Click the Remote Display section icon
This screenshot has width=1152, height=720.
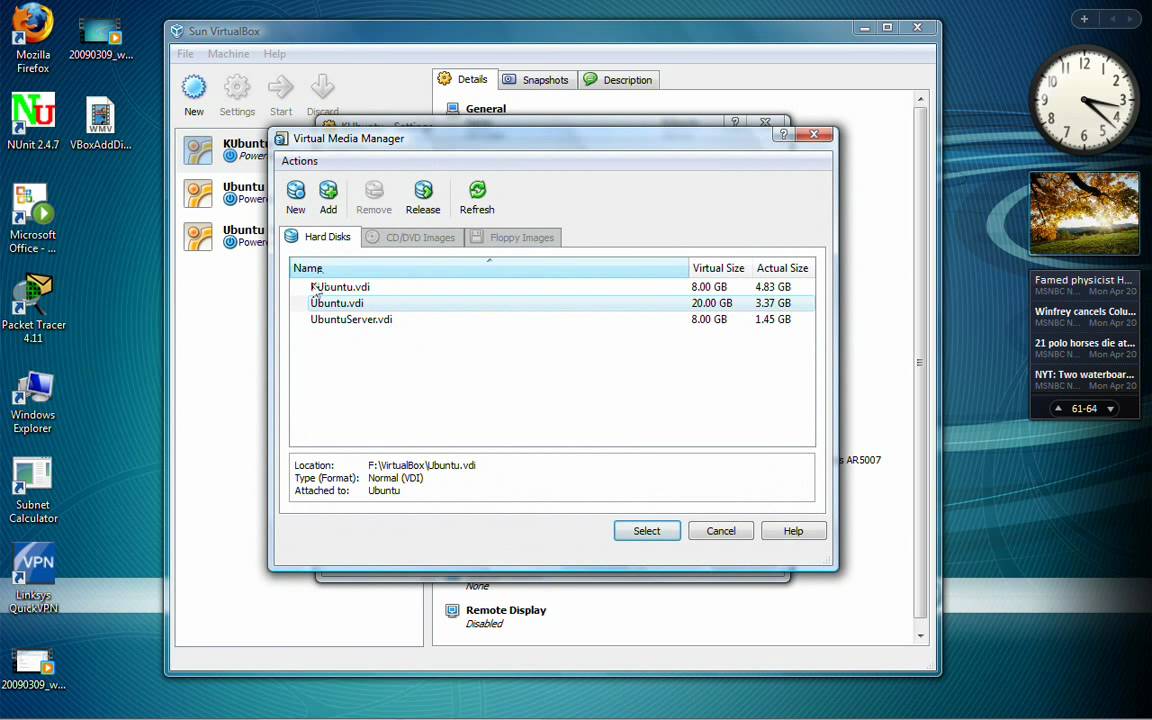pyautogui.click(x=453, y=611)
